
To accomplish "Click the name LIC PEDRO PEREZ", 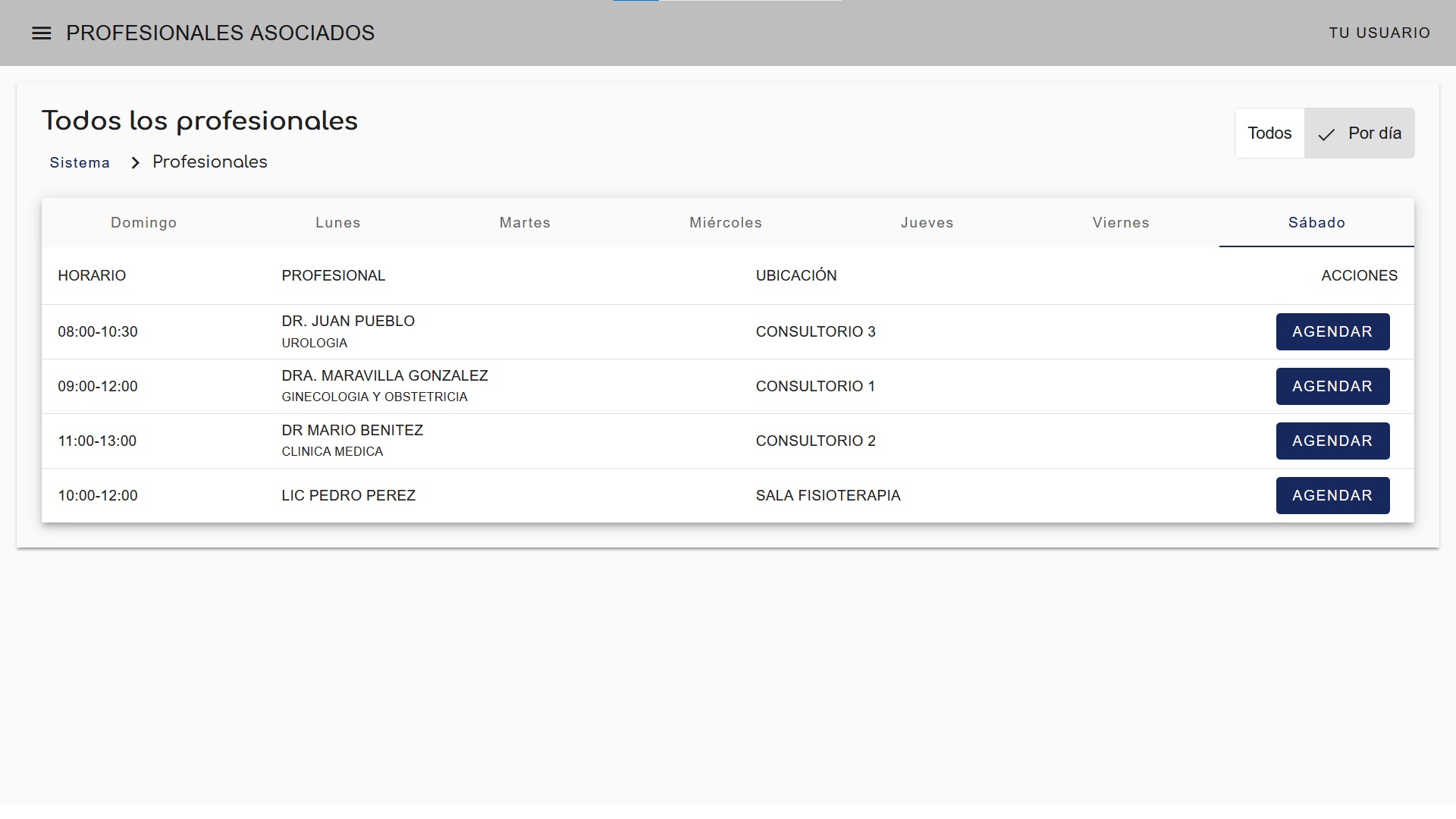I will tap(348, 496).
